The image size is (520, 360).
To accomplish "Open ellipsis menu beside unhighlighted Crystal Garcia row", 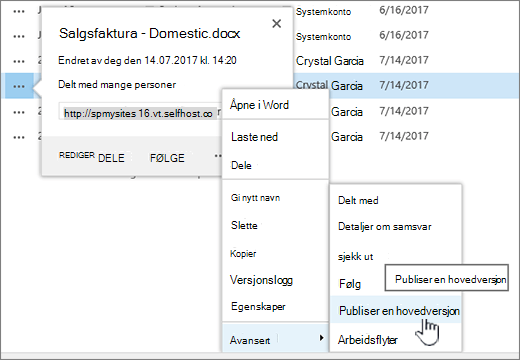I will pyautogui.click(x=19, y=61).
